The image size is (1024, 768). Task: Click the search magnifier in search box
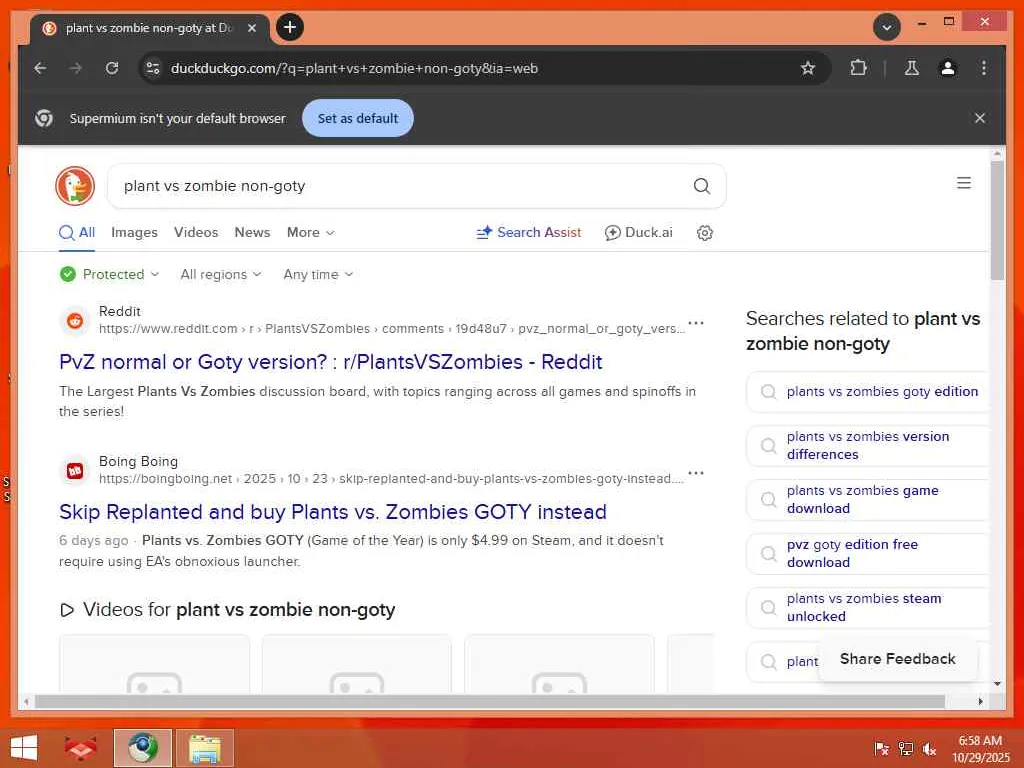click(701, 186)
